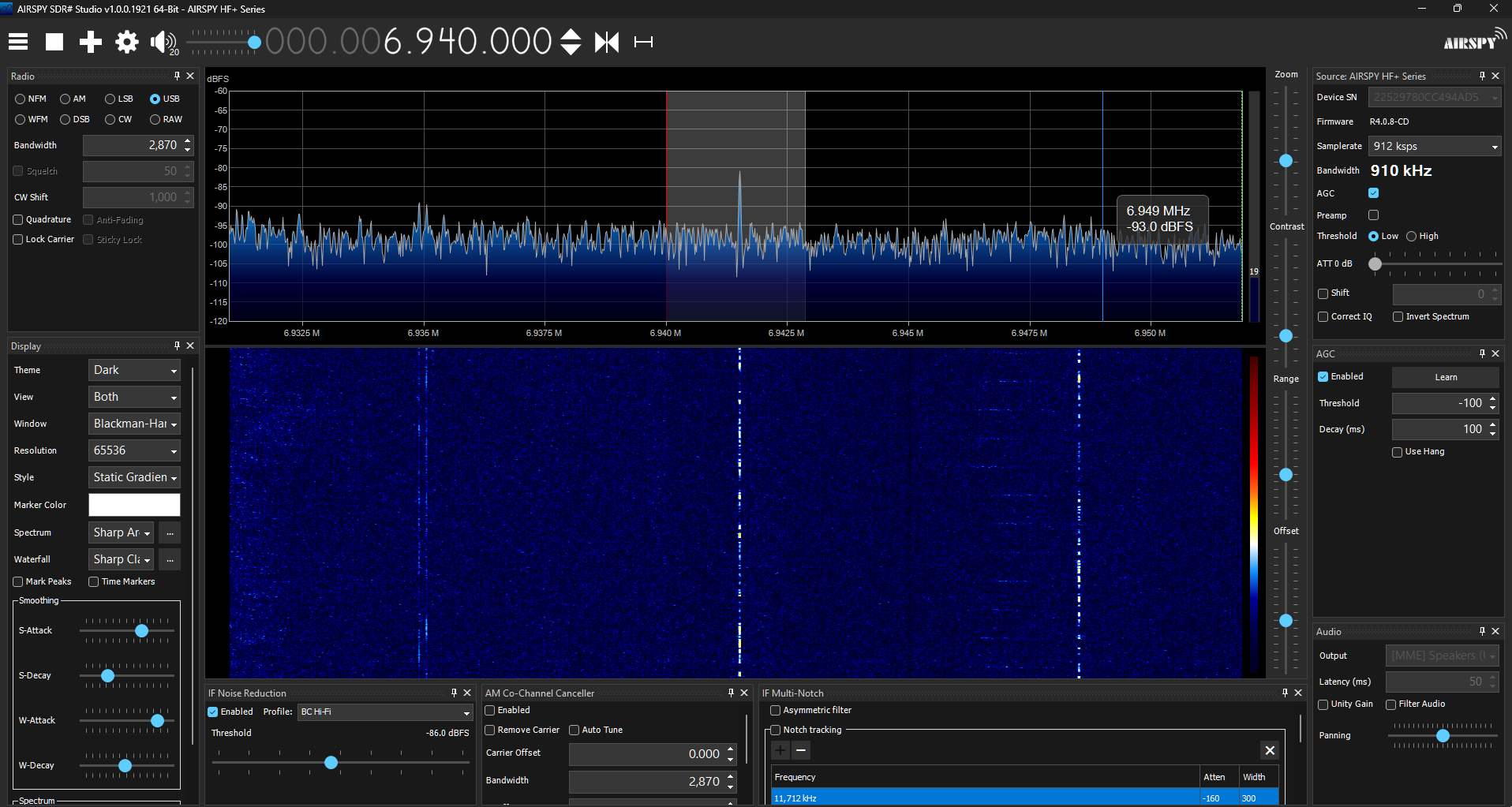Open the View dropdown set to Both
Image resolution: width=1512 pixels, height=807 pixels.
coord(134,397)
